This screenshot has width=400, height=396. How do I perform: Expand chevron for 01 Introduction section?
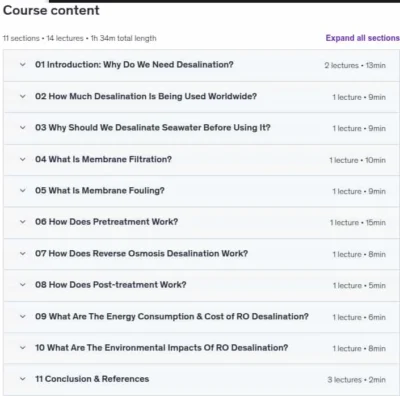22,65
